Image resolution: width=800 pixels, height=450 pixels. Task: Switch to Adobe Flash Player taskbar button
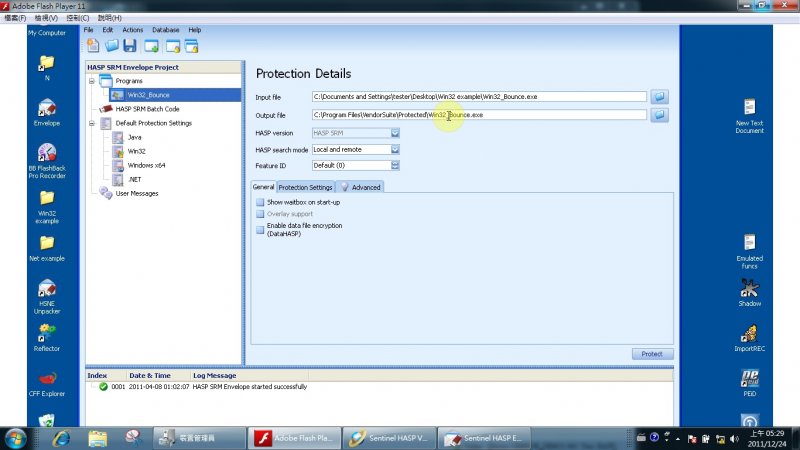click(x=294, y=438)
